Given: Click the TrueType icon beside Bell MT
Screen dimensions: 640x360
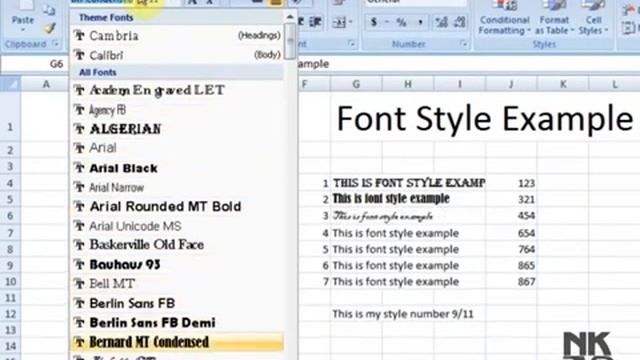Looking at the screenshot, I should coord(79,284).
